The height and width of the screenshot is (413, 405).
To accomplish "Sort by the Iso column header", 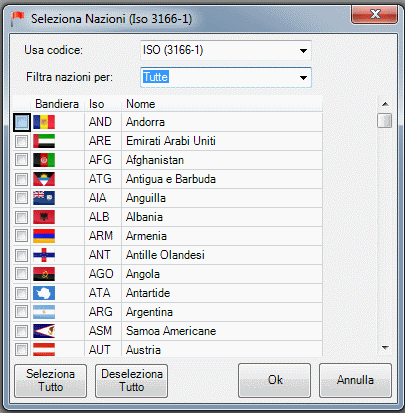I will point(97,104).
